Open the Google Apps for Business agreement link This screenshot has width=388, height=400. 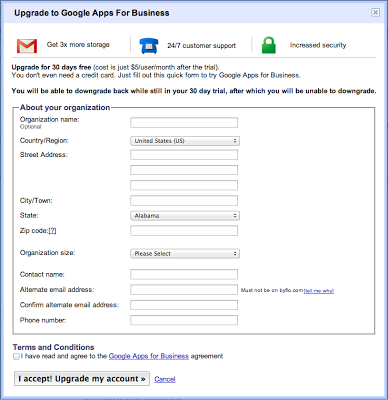pyautogui.click(x=149, y=356)
